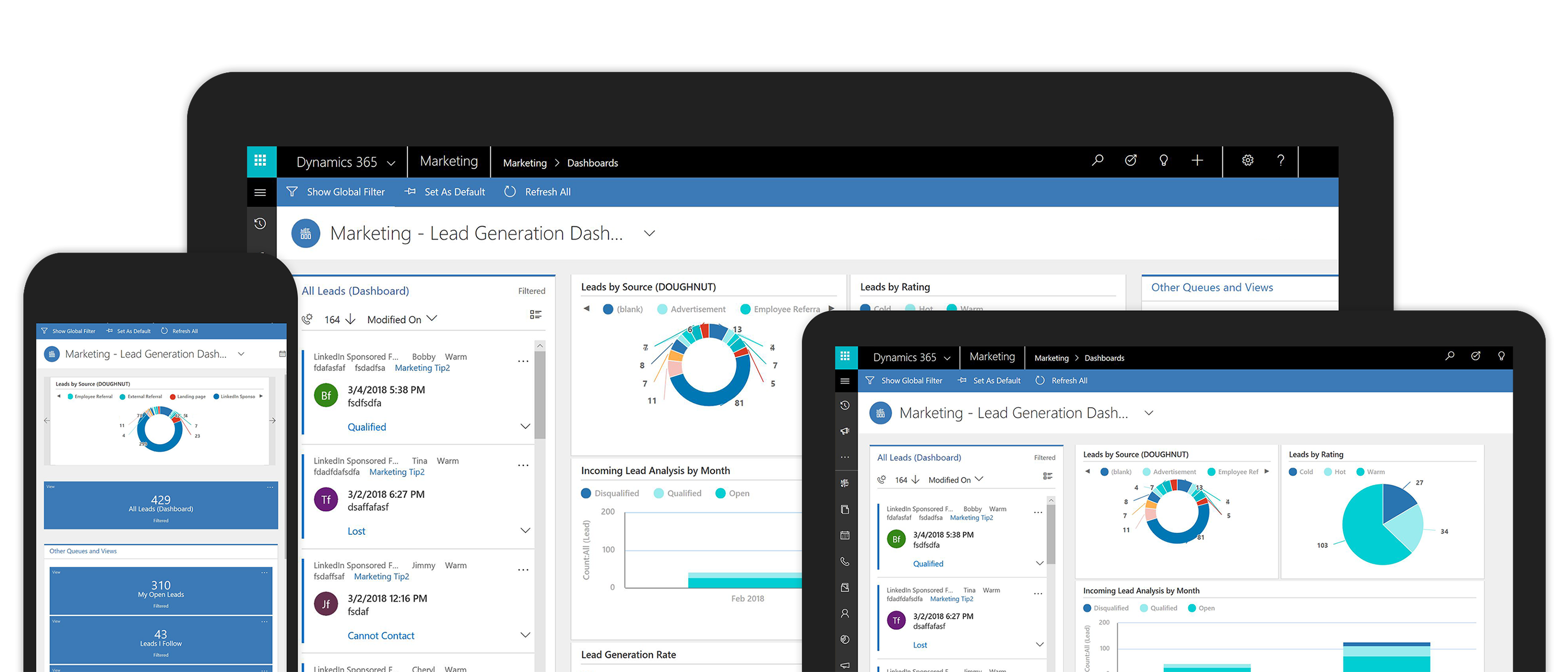The image size is (1568, 672).
Task: Click the tile view icon in large tablet All Leads
Action: point(535,314)
